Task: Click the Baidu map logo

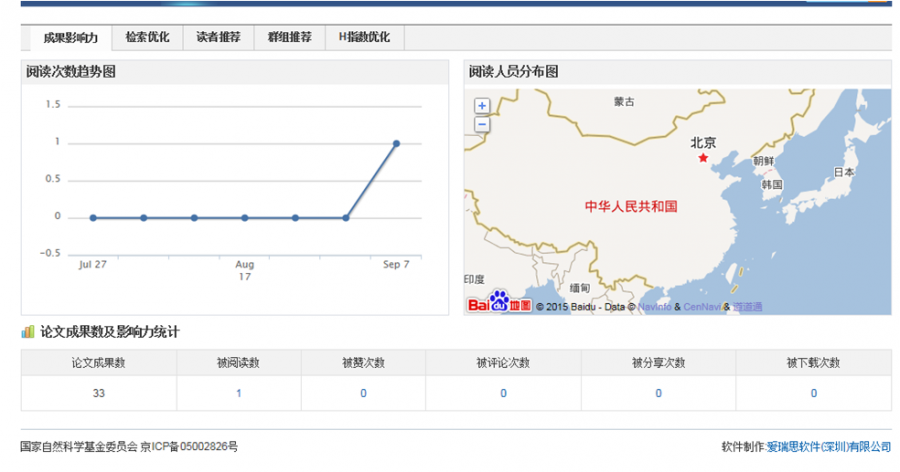Action: 499,302
